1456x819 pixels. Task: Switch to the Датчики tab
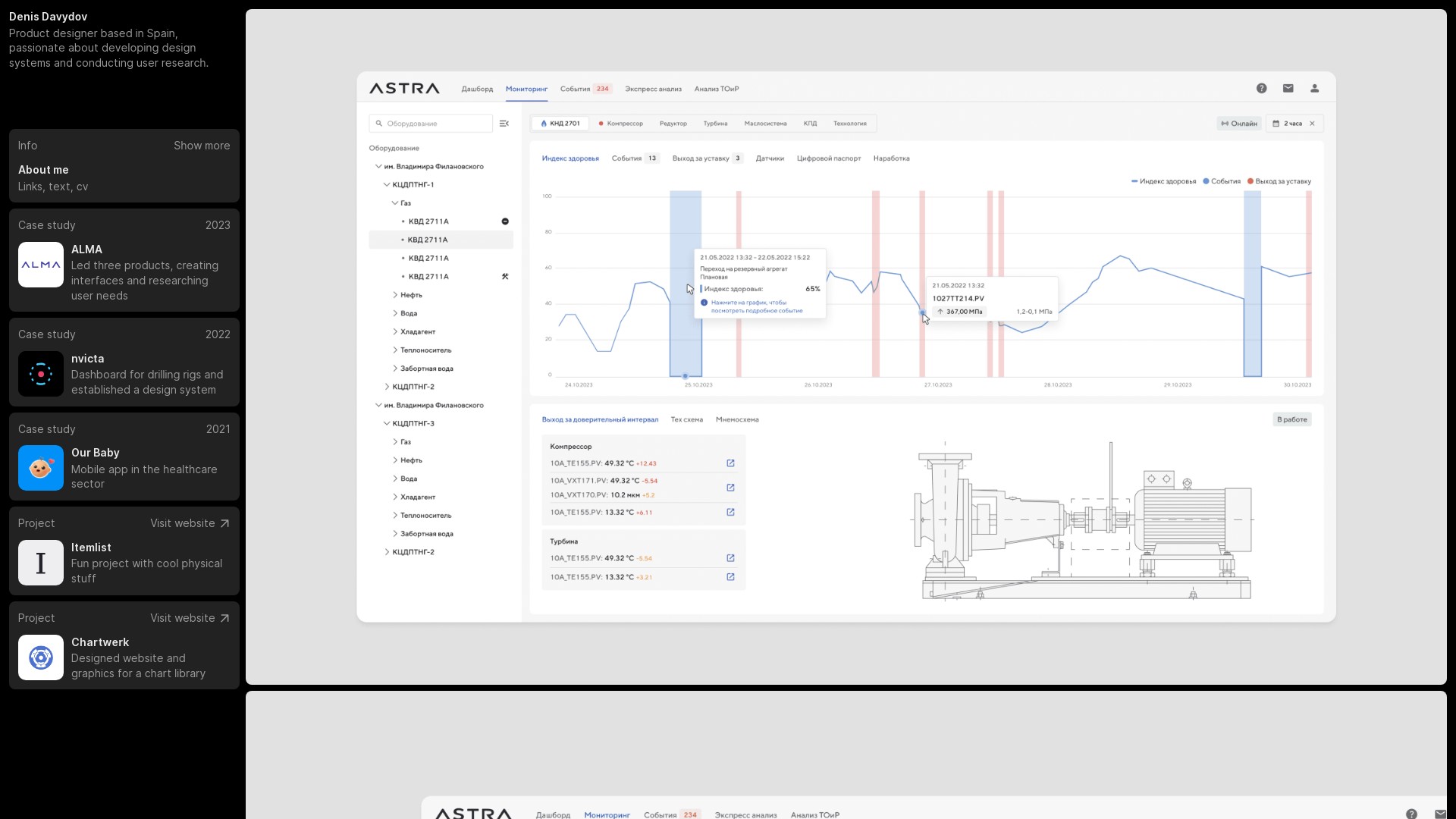click(770, 158)
